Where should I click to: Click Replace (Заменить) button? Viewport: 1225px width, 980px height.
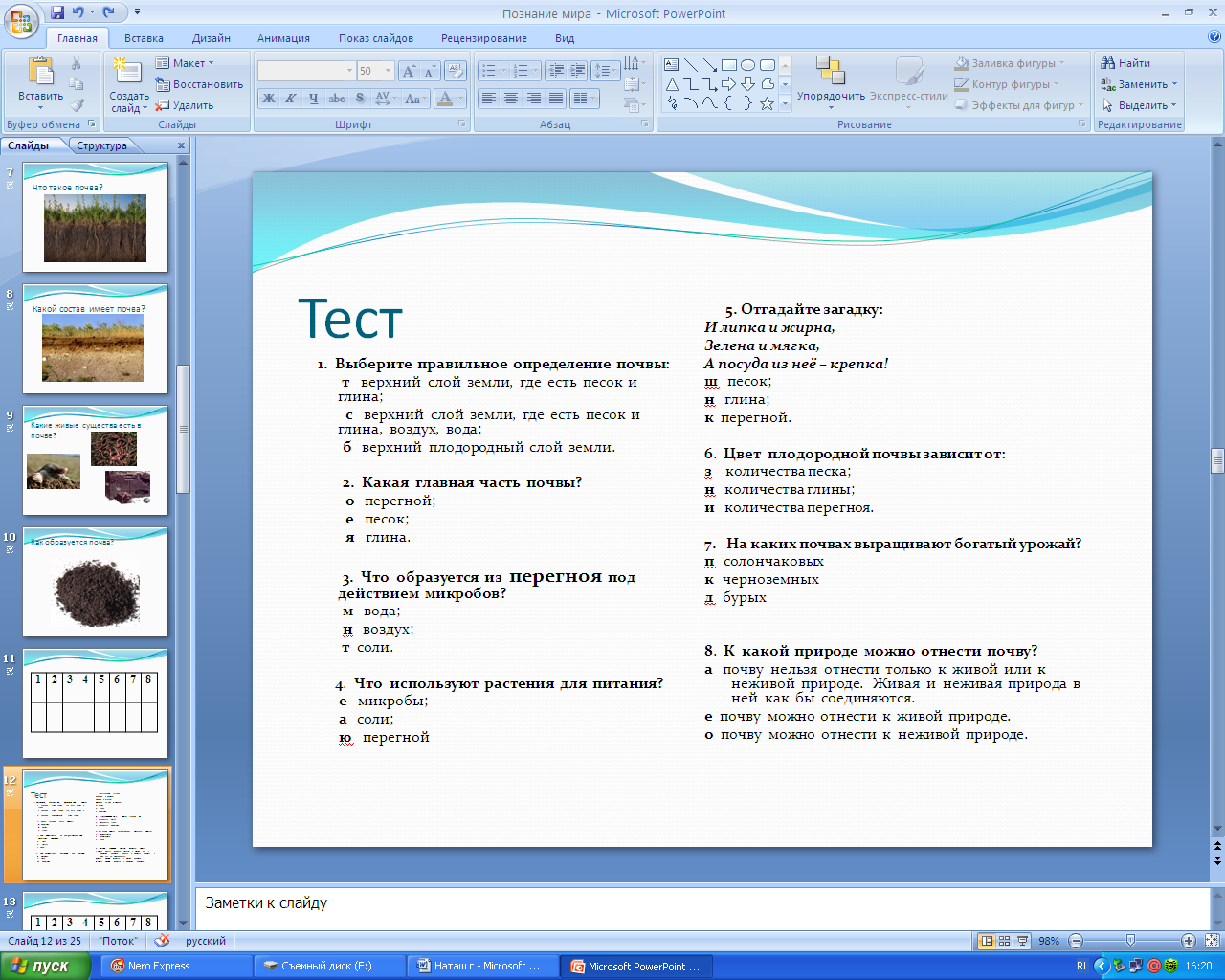click(x=1140, y=84)
